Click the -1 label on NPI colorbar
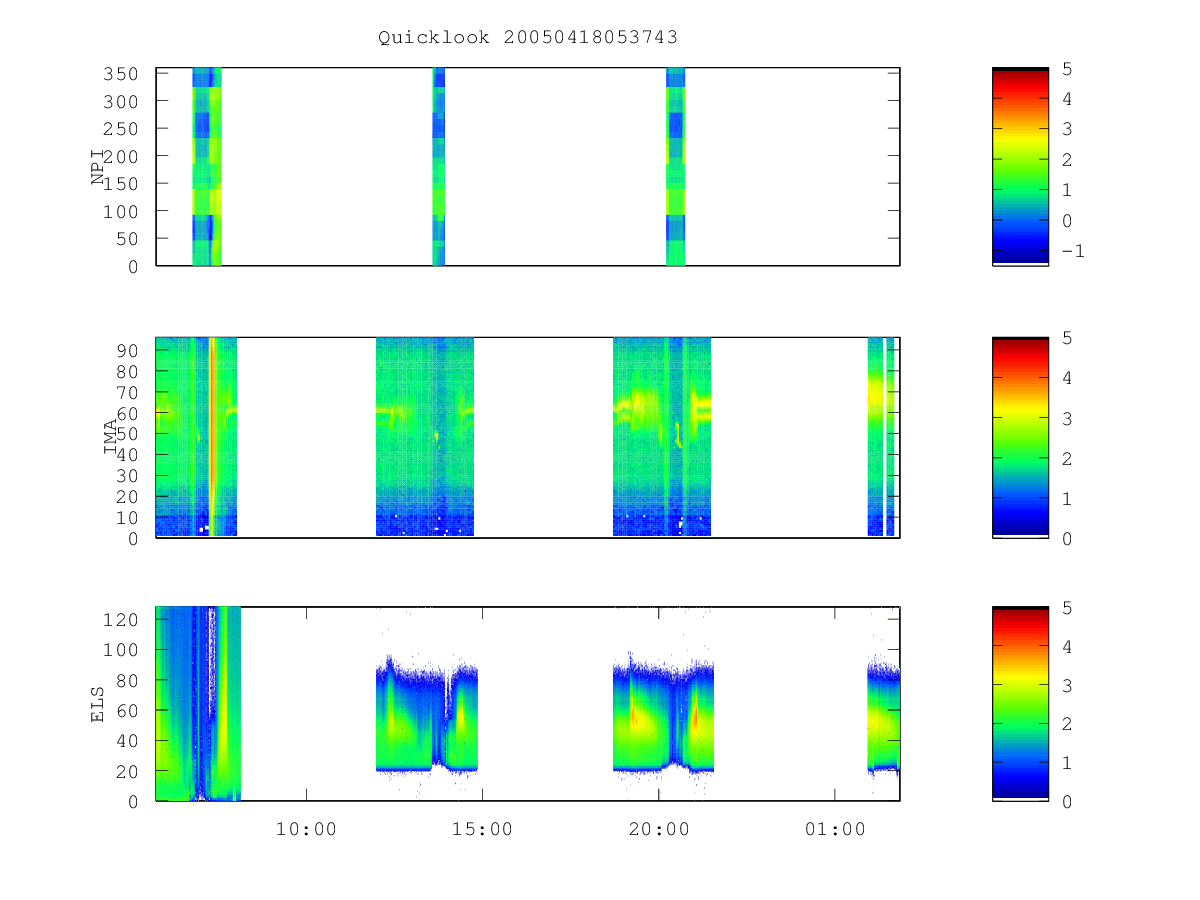The image size is (1200, 900). point(1071,251)
